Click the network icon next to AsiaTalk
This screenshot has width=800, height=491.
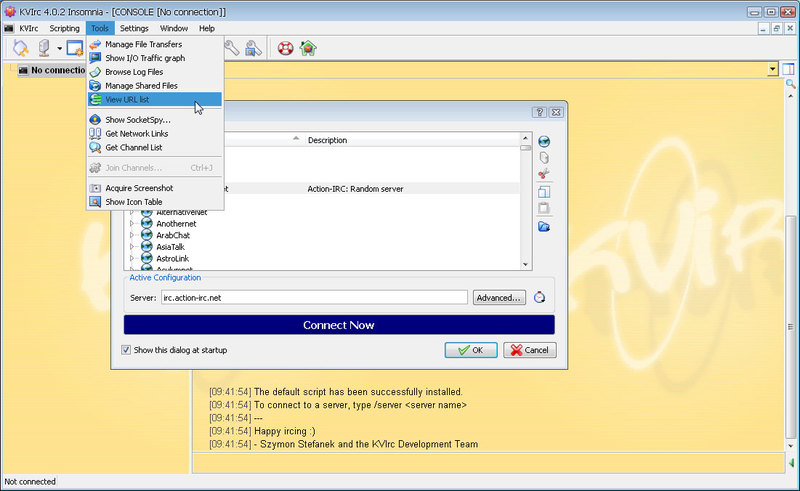pos(147,247)
